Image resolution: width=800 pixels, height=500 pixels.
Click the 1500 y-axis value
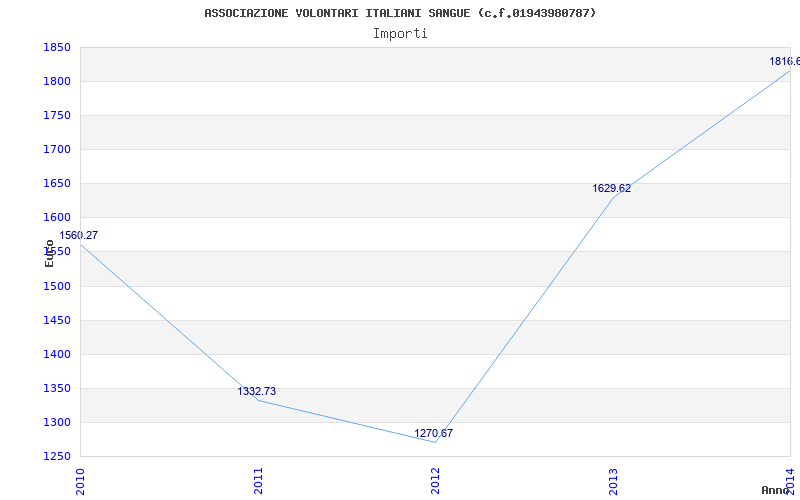pos(57,287)
